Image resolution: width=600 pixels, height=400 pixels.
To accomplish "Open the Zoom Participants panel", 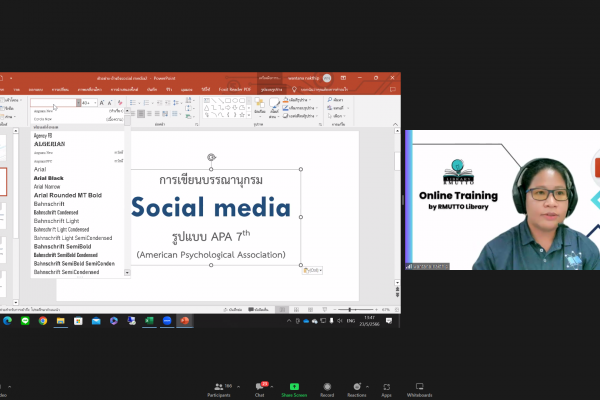I will (219, 390).
